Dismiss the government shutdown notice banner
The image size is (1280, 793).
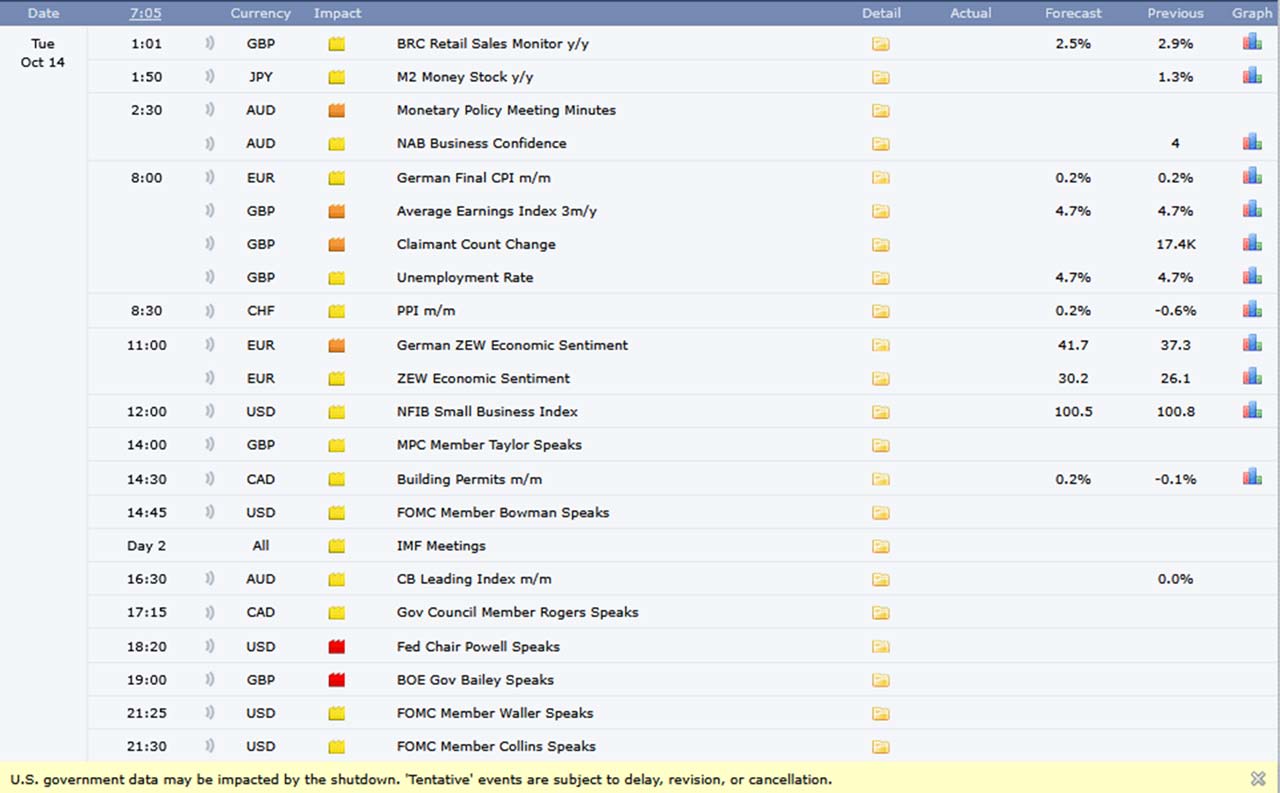click(1258, 778)
